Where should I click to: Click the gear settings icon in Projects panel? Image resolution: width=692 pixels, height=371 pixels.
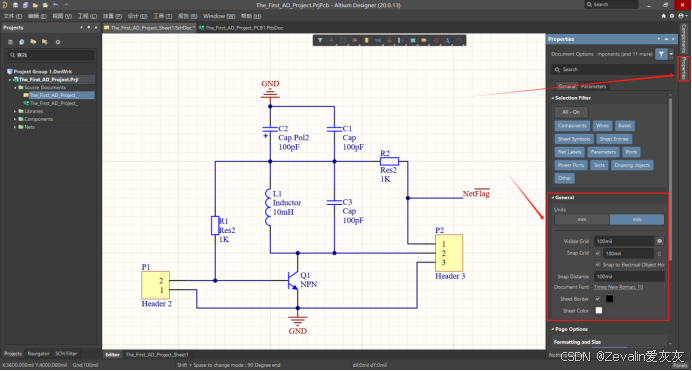[x=58, y=42]
